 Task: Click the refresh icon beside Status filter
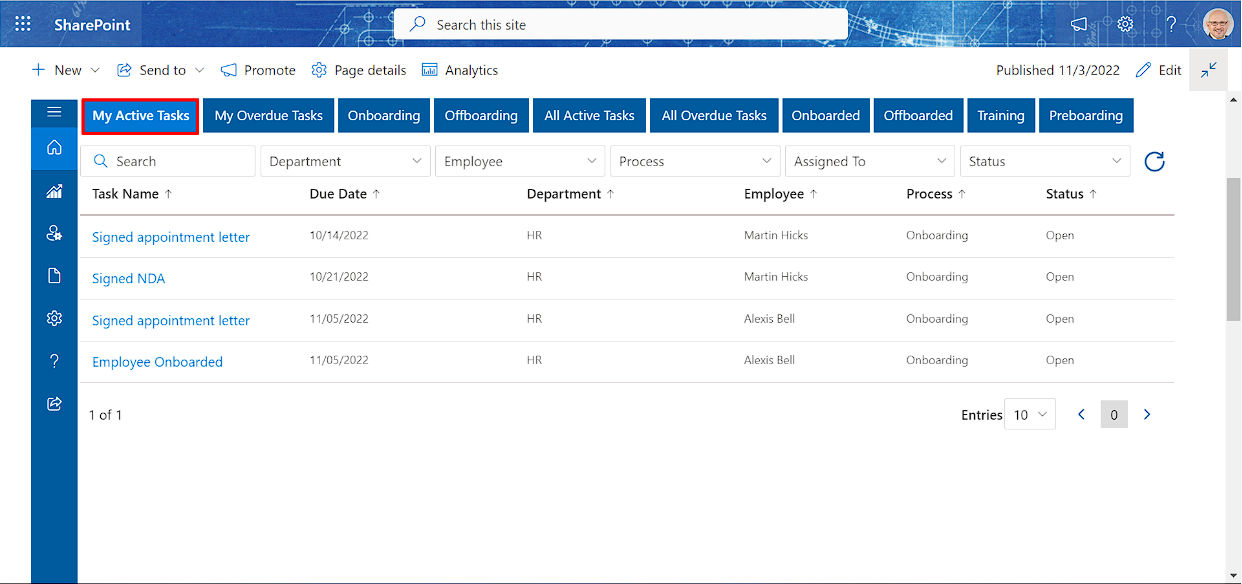coord(1154,161)
